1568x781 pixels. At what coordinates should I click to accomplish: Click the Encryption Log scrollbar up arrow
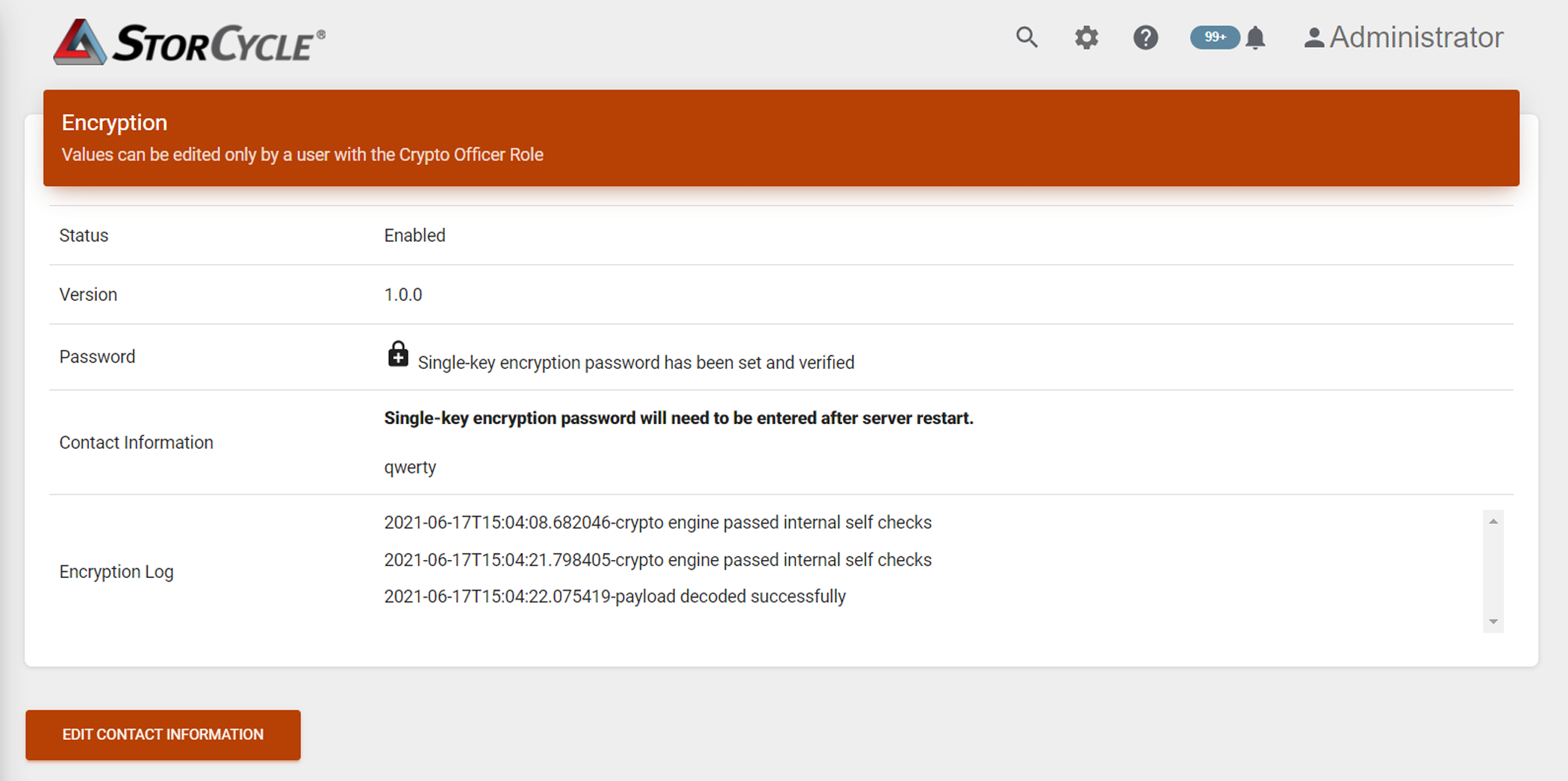pyautogui.click(x=1493, y=520)
